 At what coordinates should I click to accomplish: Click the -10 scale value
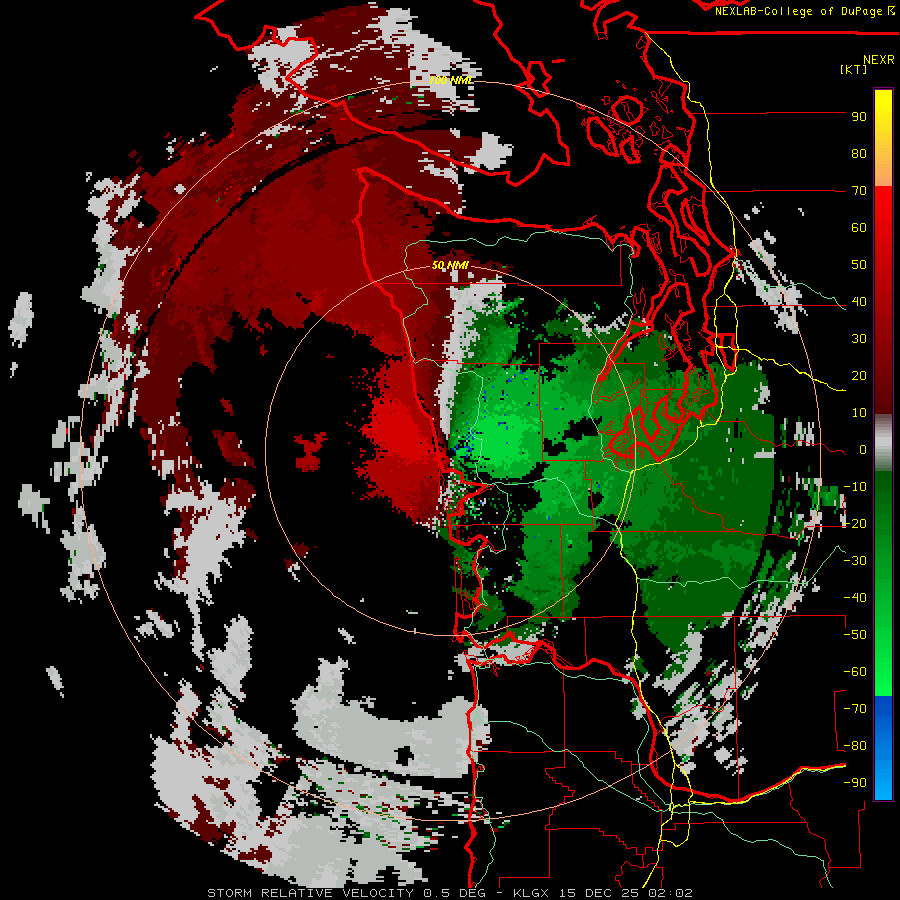pyautogui.click(x=855, y=486)
